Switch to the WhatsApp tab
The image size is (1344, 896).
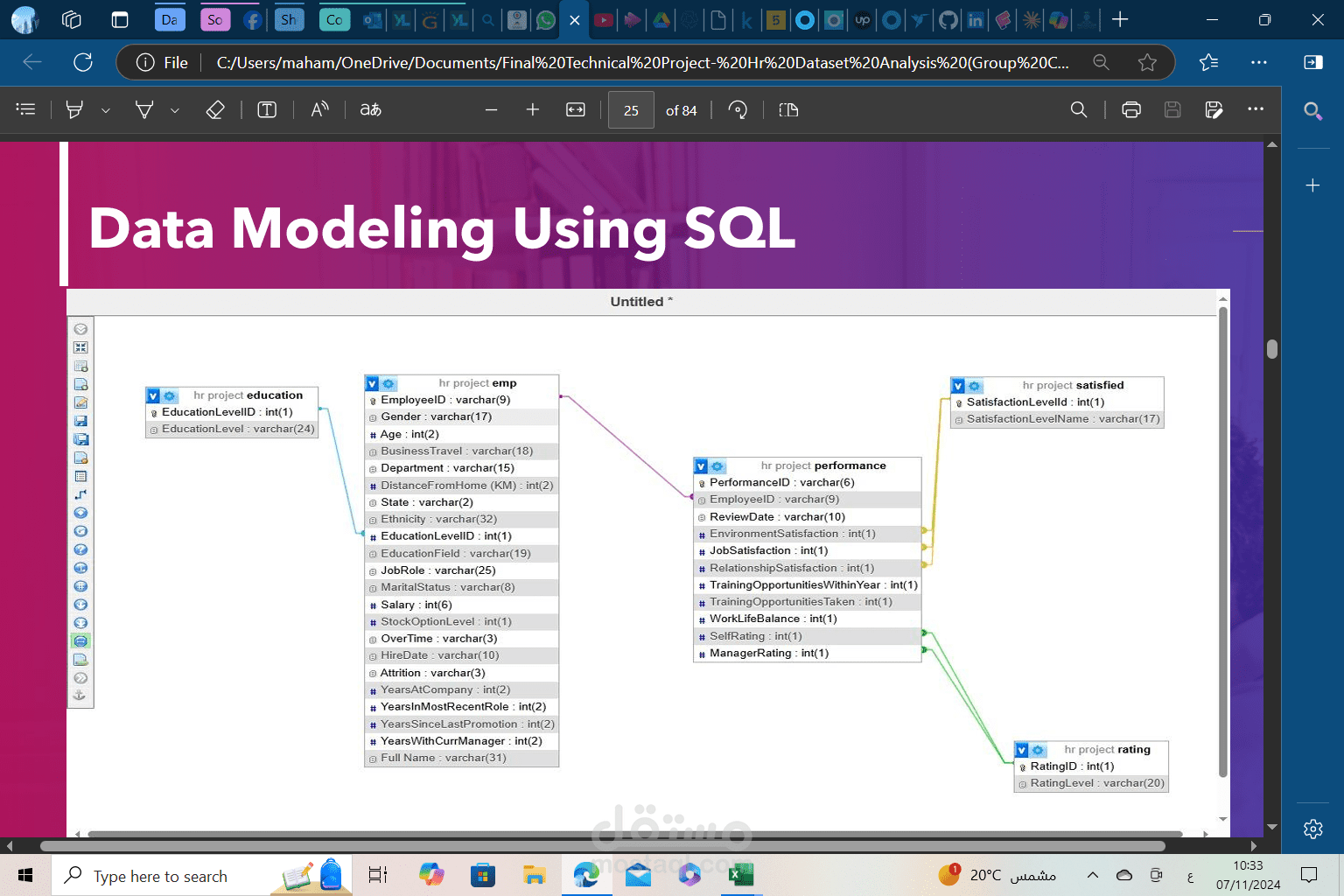click(546, 19)
